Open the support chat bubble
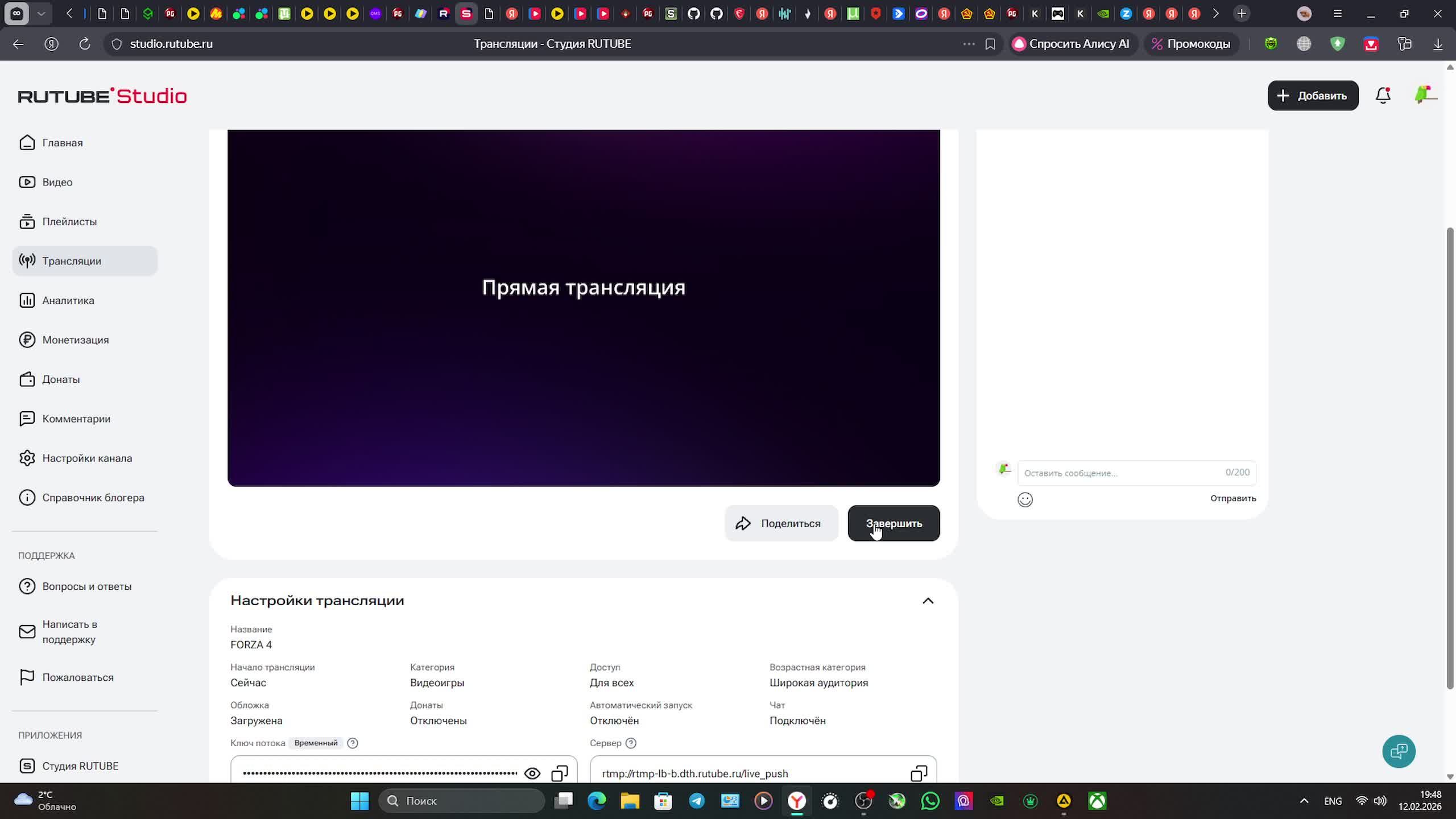The image size is (1456, 819). coord(1399,751)
